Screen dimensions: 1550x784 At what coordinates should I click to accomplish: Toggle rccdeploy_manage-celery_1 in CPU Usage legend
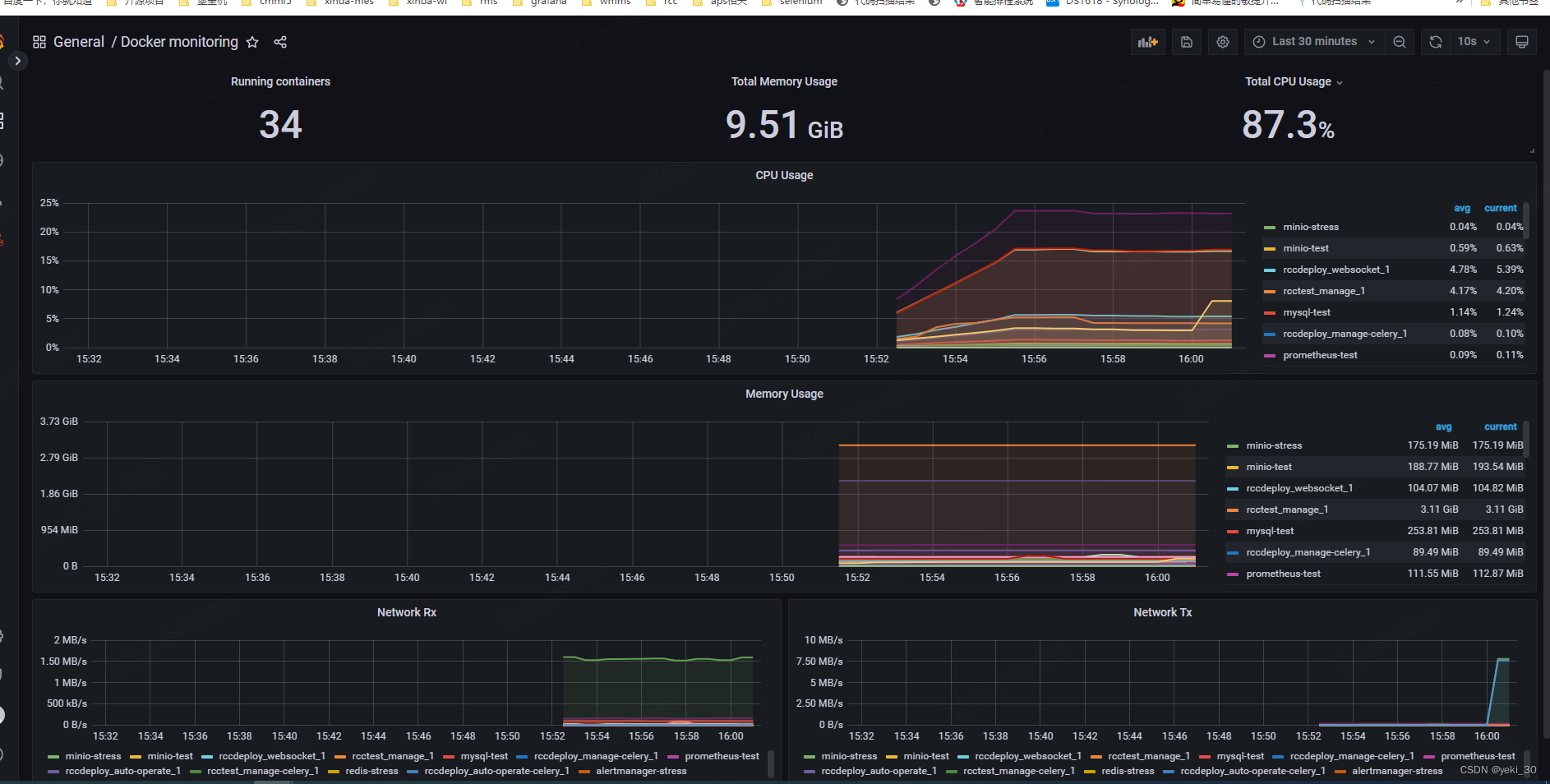pyautogui.click(x=1345, y=334)
